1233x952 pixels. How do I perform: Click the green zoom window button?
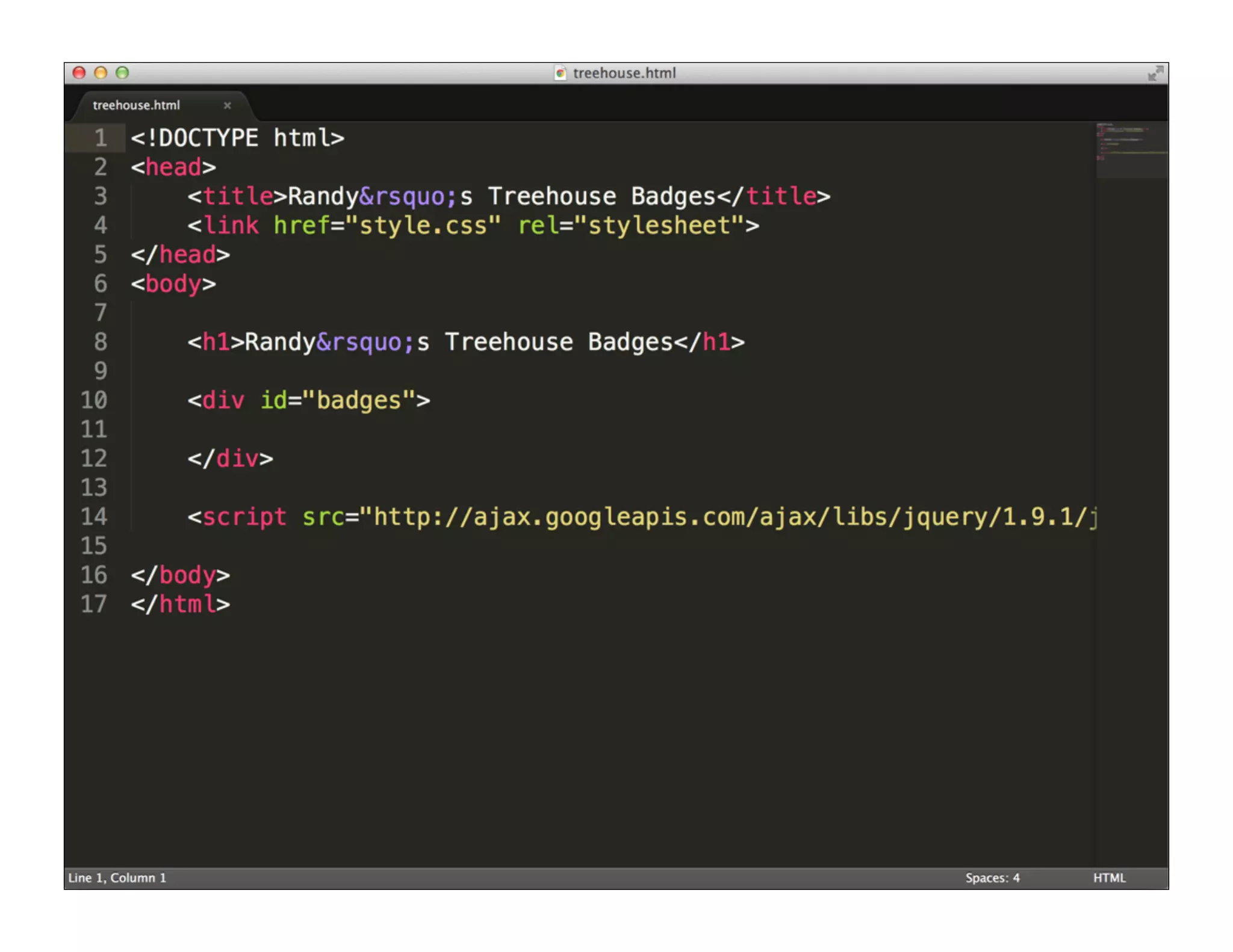point(122,73)
